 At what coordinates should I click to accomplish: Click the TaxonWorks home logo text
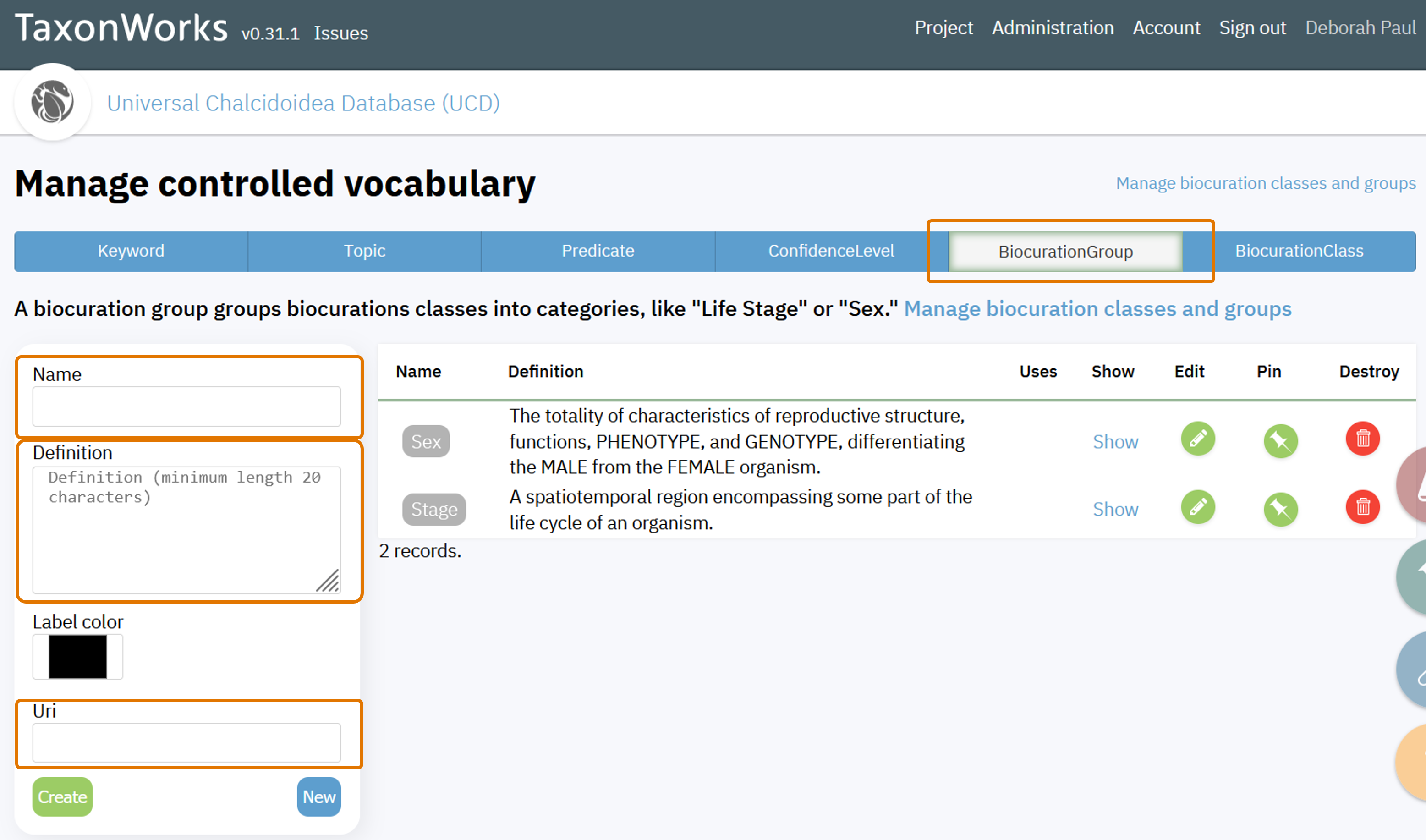click(x=121, y=28)
